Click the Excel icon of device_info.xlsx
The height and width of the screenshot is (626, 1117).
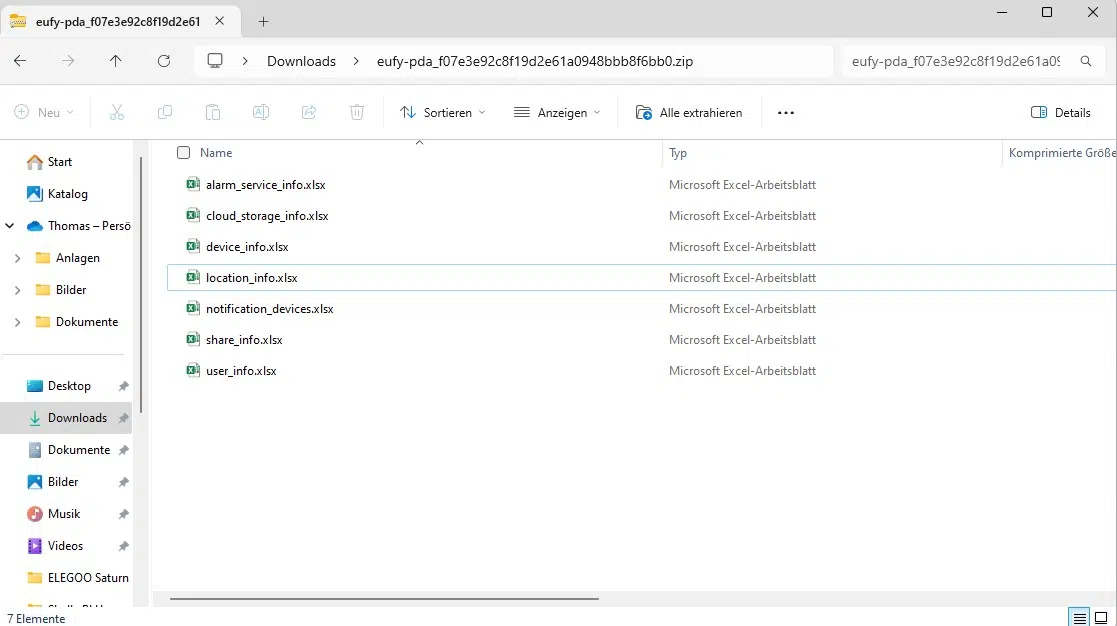192,246
